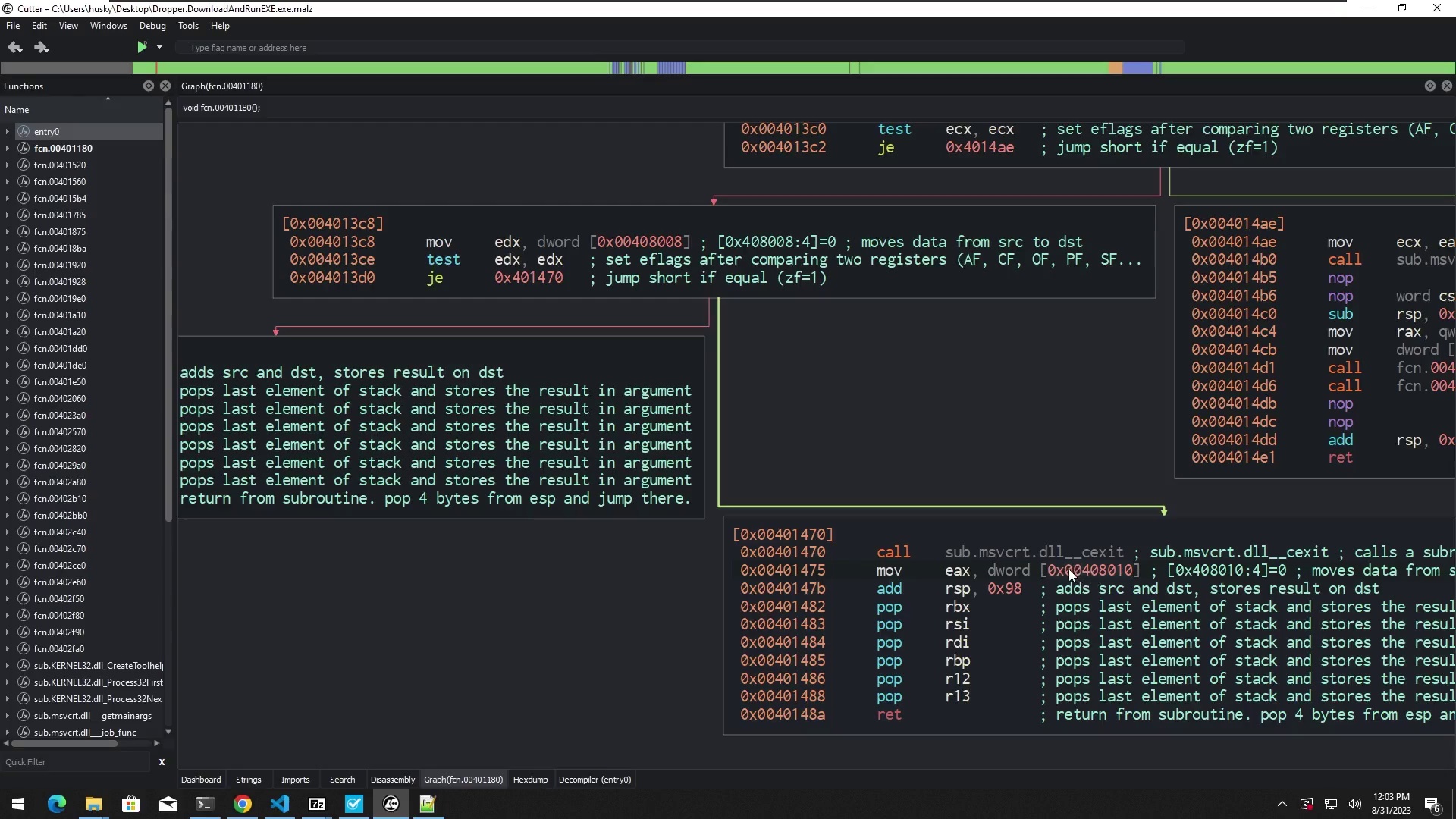Image resolution: width=1456 pixels, height=819 pixels.
Task: Open File Explorer from the taskbar
Action: (93, 804)
